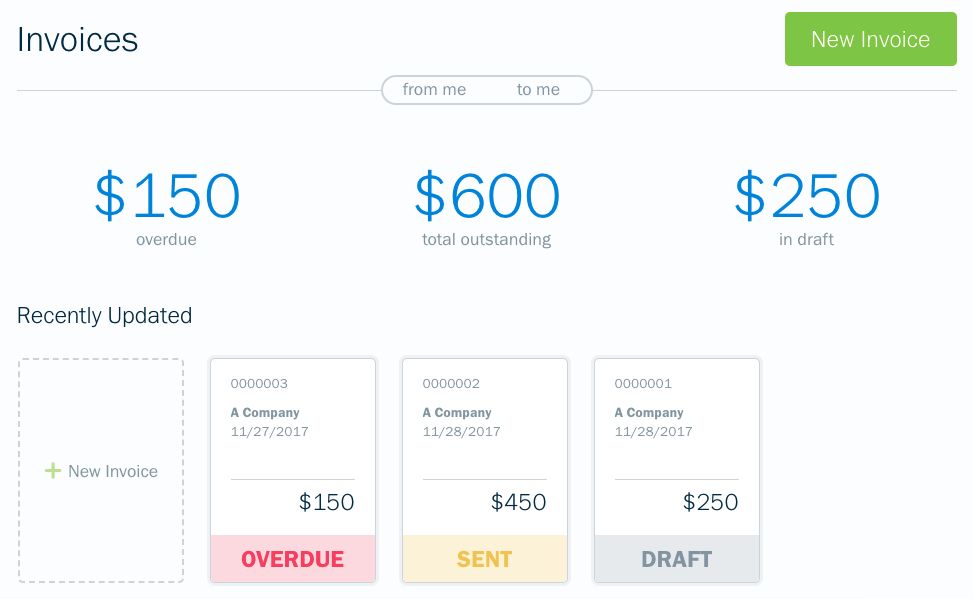
Task: Switch to the "from me" invoices view
Action: pyautogui.click(x=434, y=90)
